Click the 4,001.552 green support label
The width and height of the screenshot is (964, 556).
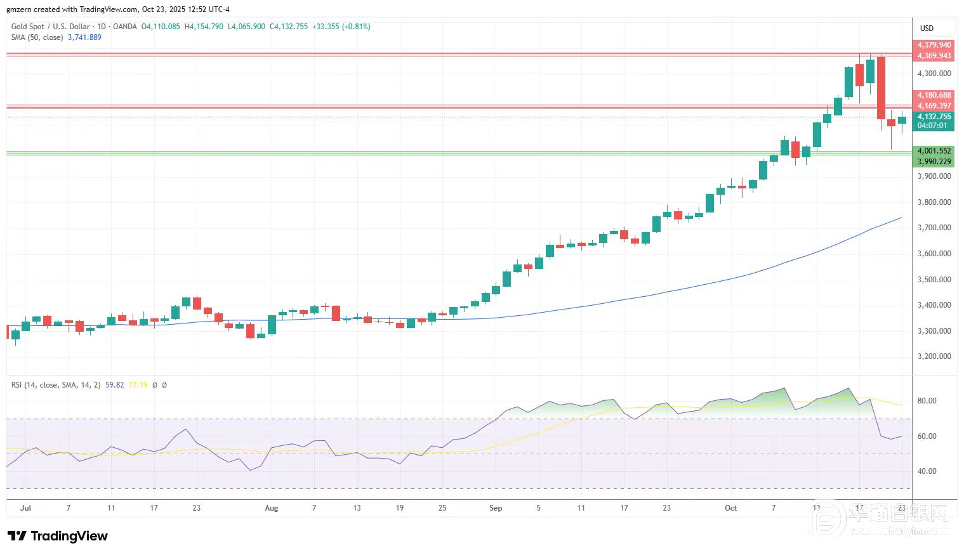tap(933, 150)
